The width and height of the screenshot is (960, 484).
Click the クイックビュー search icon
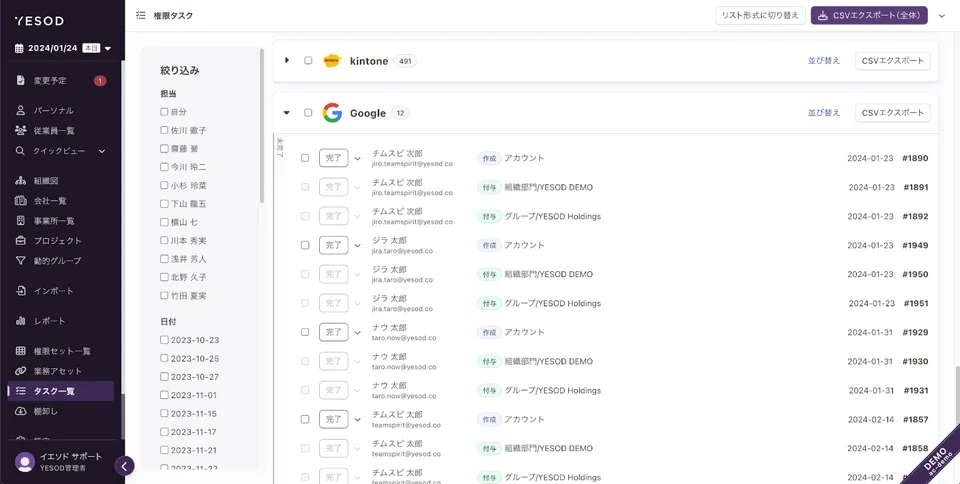pyautogui.click(x=21, y=151)
